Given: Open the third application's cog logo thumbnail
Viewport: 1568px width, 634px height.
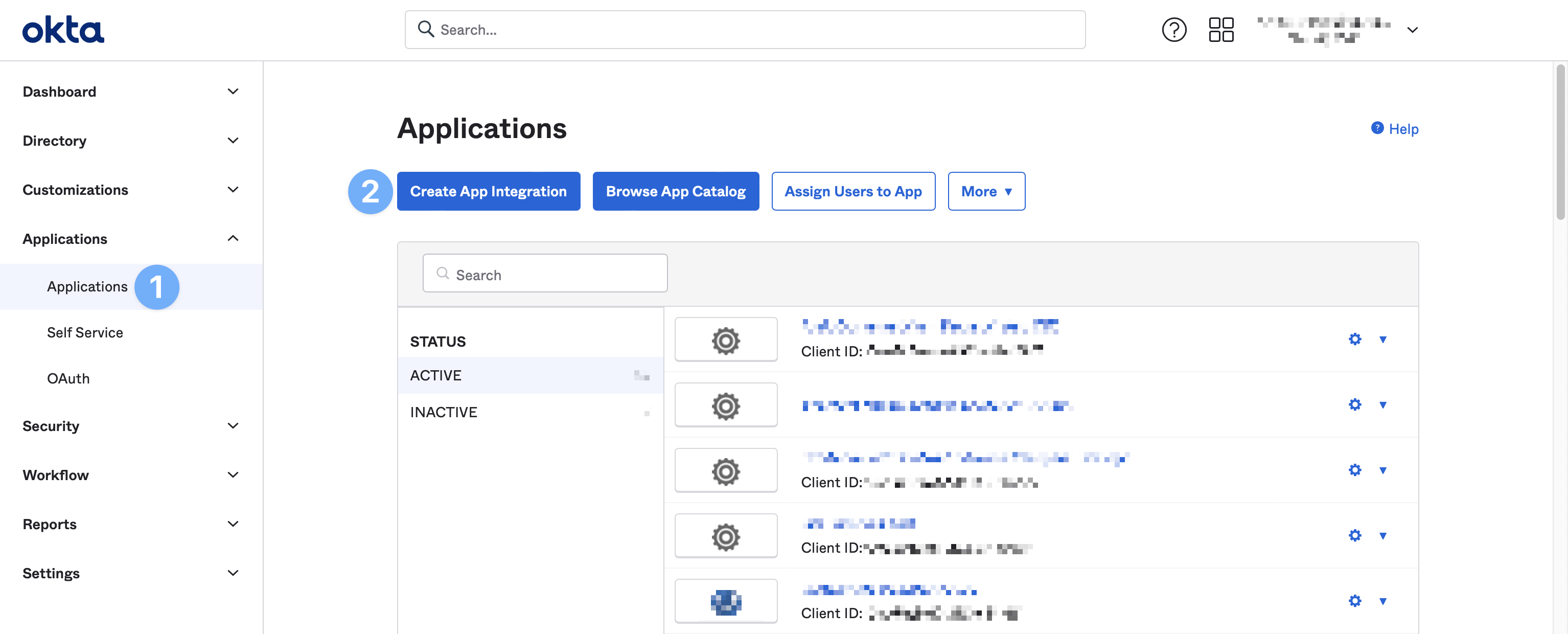Looking at the screenshot, I should tap(726, 471).
